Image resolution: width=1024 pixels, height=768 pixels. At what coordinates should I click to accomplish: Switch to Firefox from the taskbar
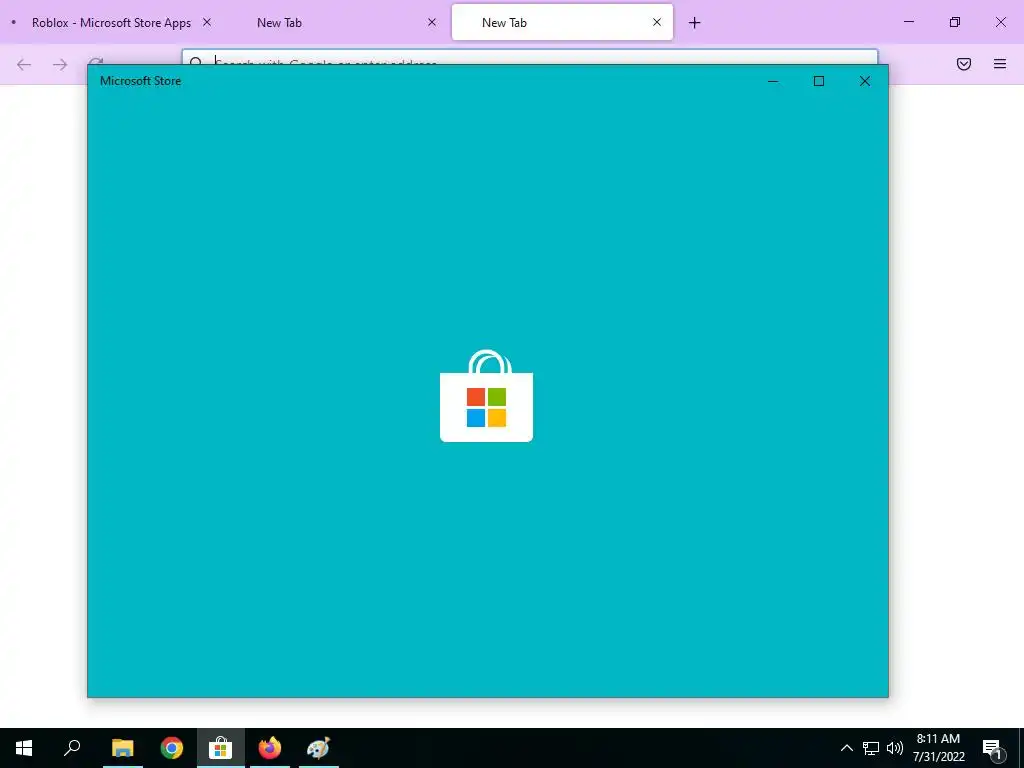click(x=270, y=748)
